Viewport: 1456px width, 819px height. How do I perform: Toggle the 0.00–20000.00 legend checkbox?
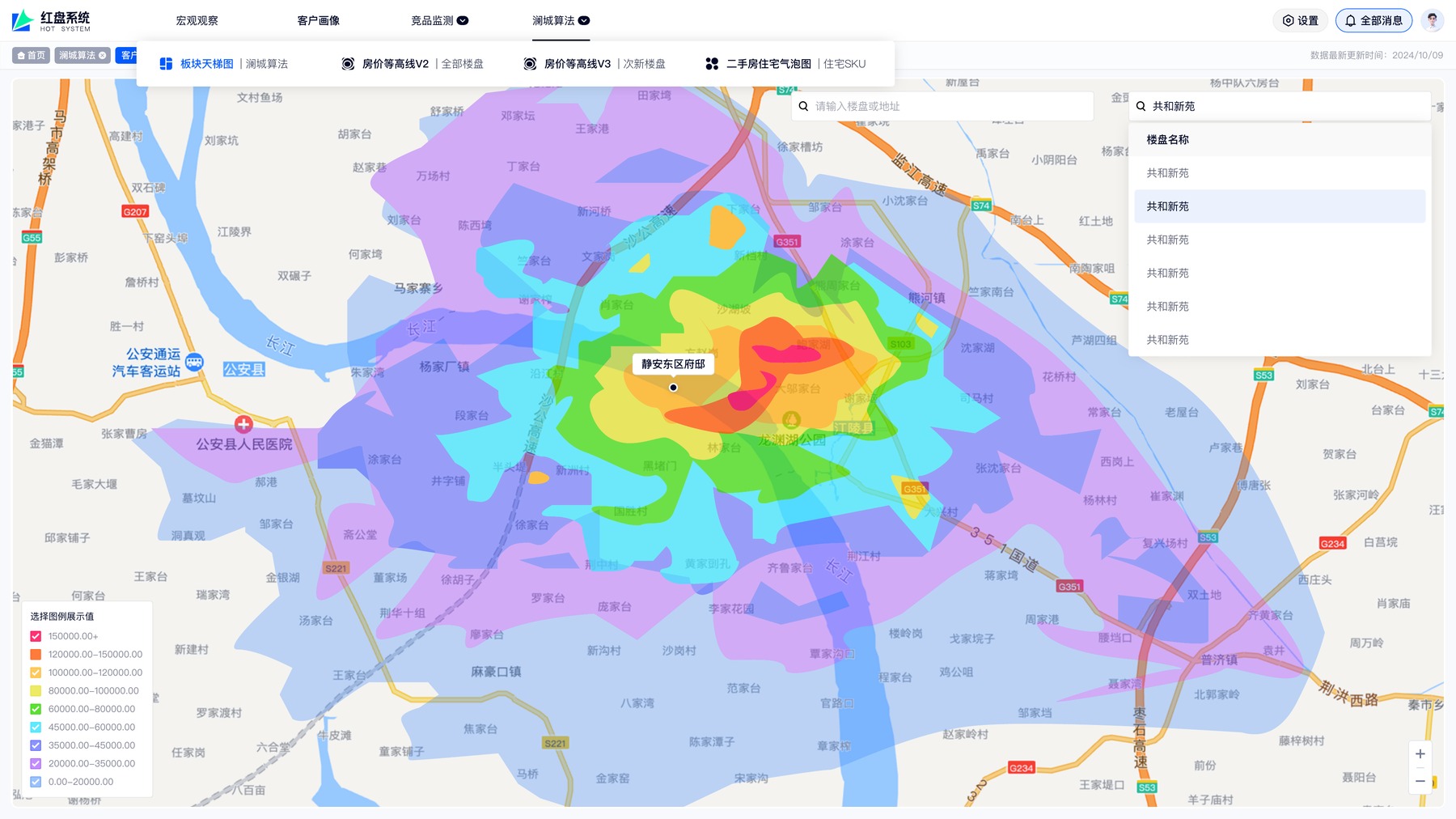click(x=36, y=782)
